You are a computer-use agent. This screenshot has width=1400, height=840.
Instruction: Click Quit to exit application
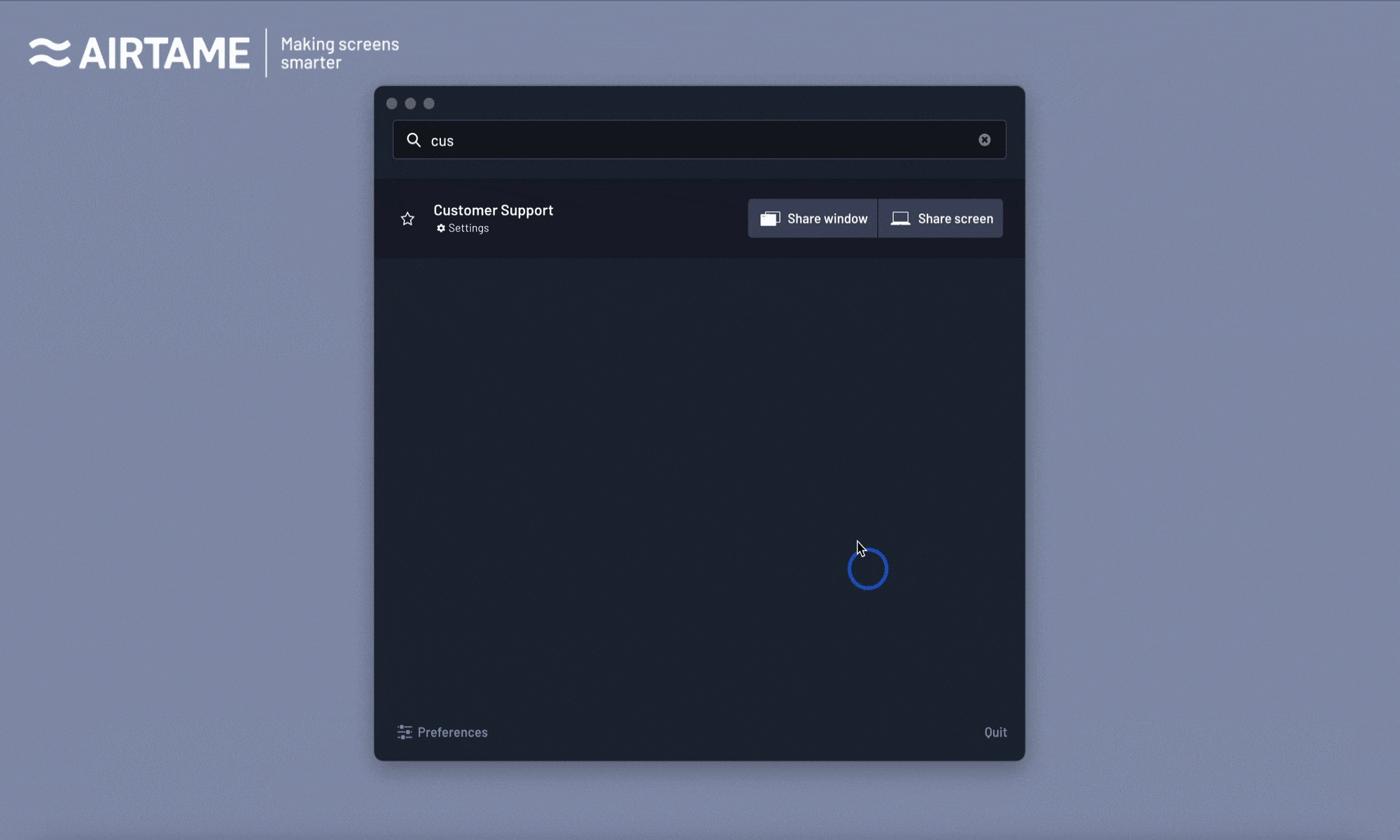tap(995, 731)
